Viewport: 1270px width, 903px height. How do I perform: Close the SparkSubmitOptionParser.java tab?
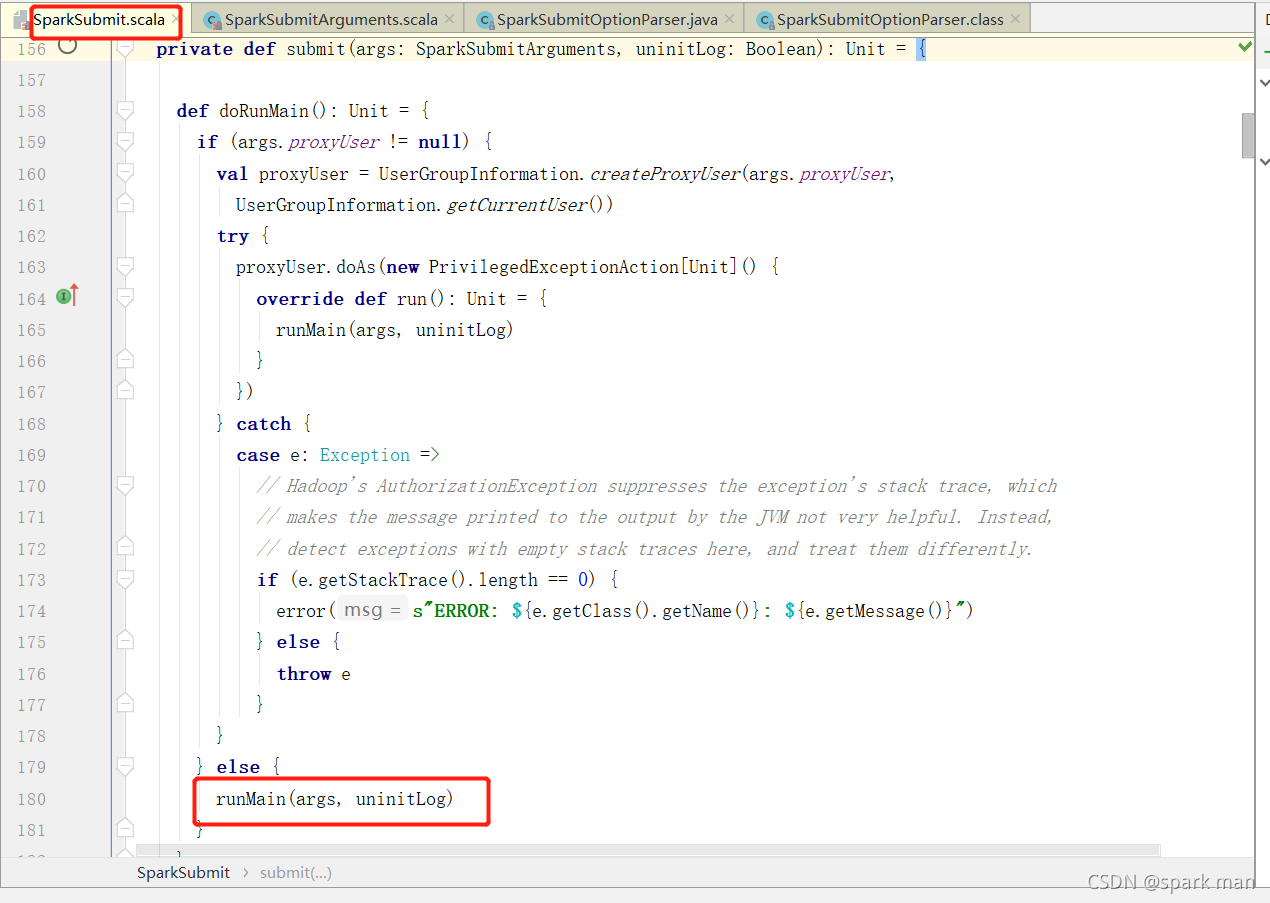pyautogui.click(x=728, y=19)
